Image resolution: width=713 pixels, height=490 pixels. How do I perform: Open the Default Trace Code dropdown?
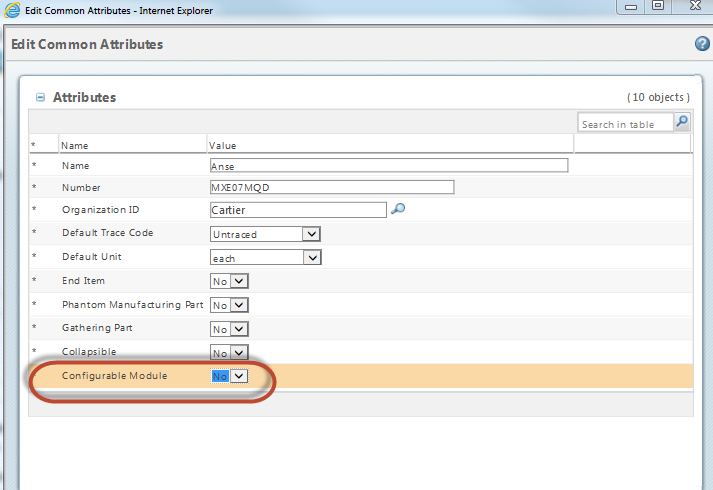[x=265, y=234]
